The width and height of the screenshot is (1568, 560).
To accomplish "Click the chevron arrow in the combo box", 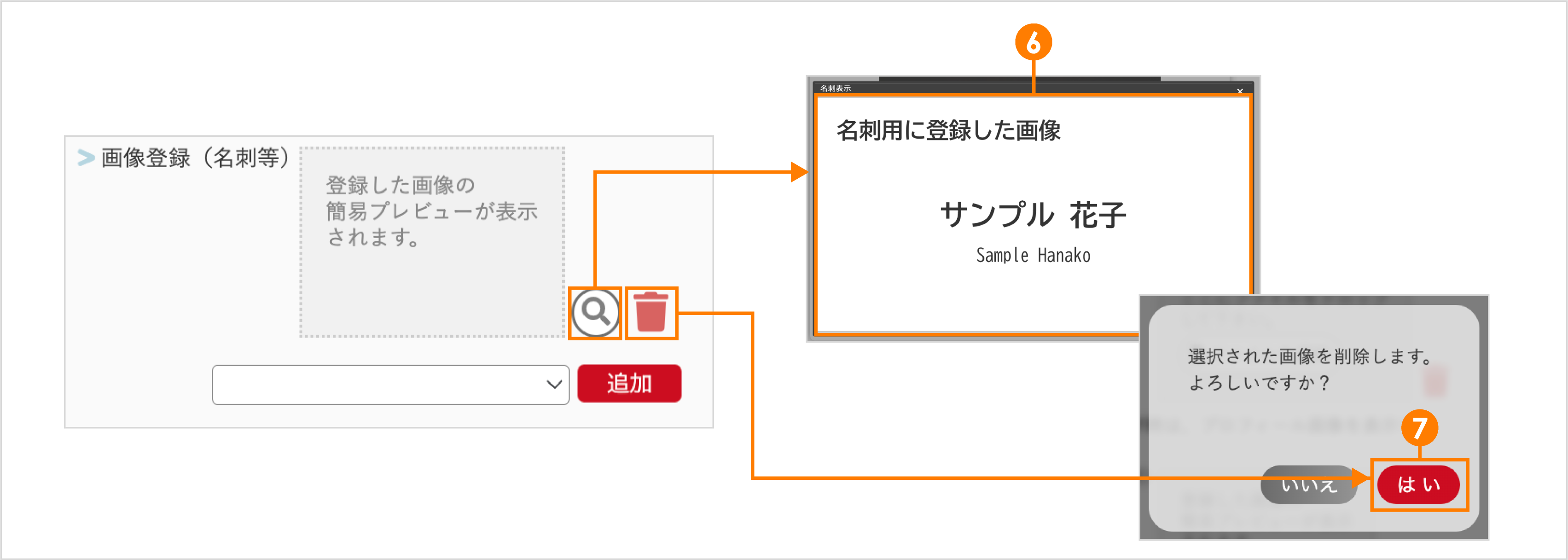I will pyautogui.click(x=553, y=384).
